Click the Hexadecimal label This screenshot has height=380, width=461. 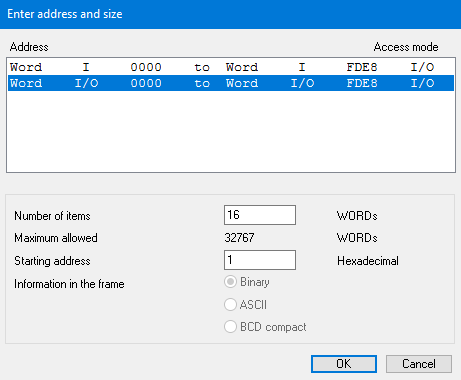368,261
